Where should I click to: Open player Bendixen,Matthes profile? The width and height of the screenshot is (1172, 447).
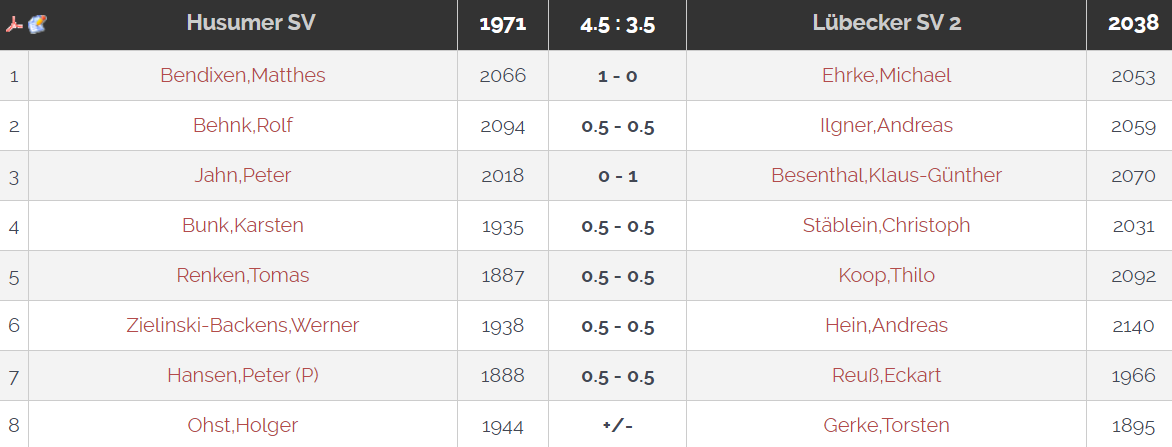(243, 75)
